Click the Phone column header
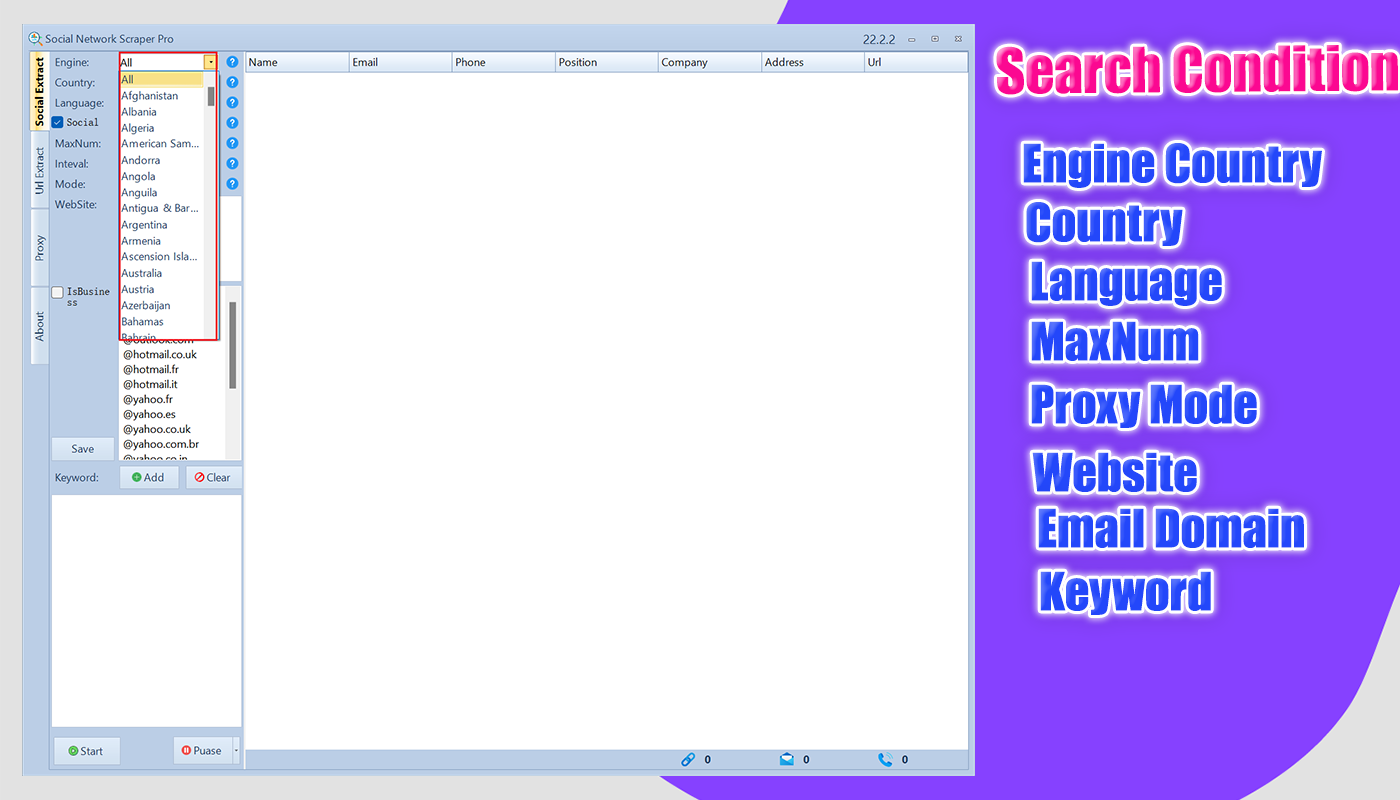This screenshot has width=1400, height=800. click(503, 62)
